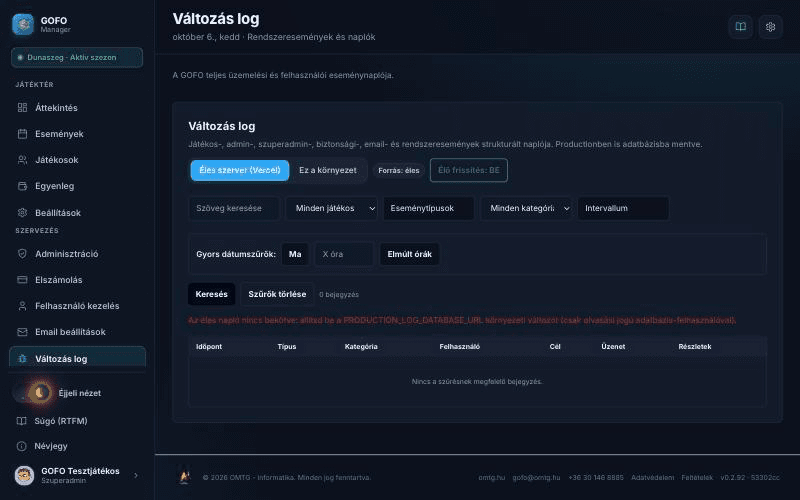This screenshot has width=800, height=500.
Task: Click the Változás log sidebar icon
Action: coord(22,359)
